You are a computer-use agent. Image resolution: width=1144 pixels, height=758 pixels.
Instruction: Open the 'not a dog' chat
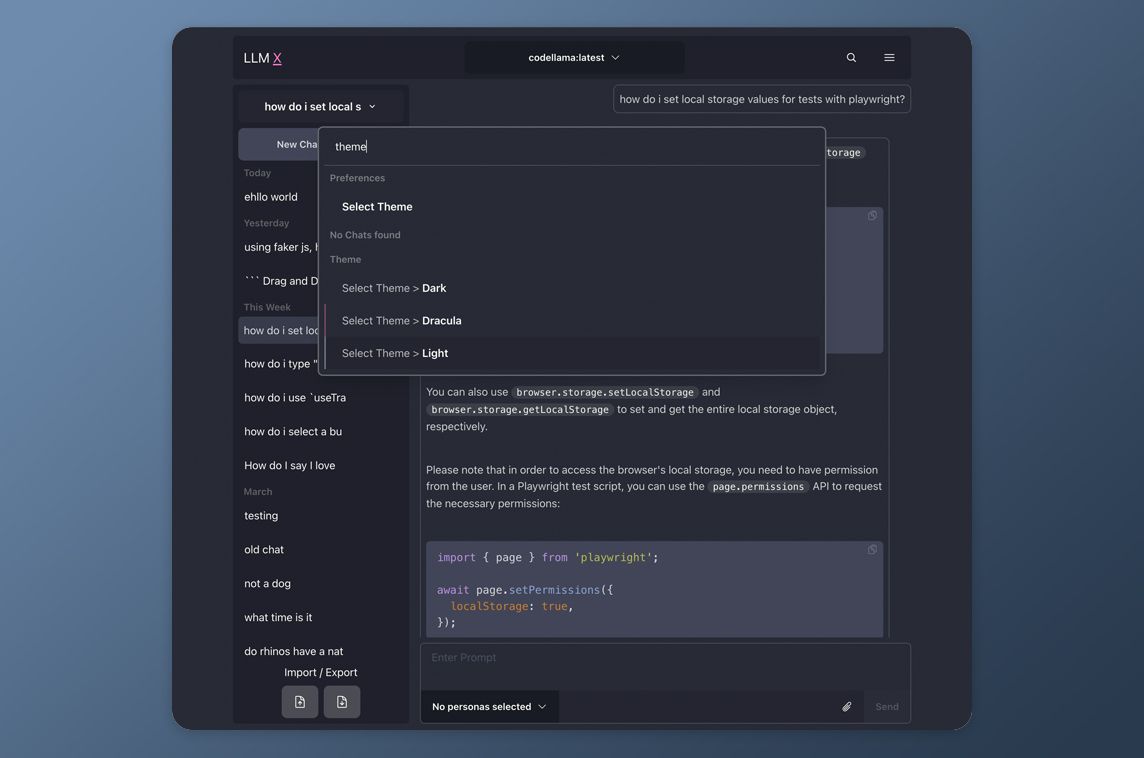[320, 584]
